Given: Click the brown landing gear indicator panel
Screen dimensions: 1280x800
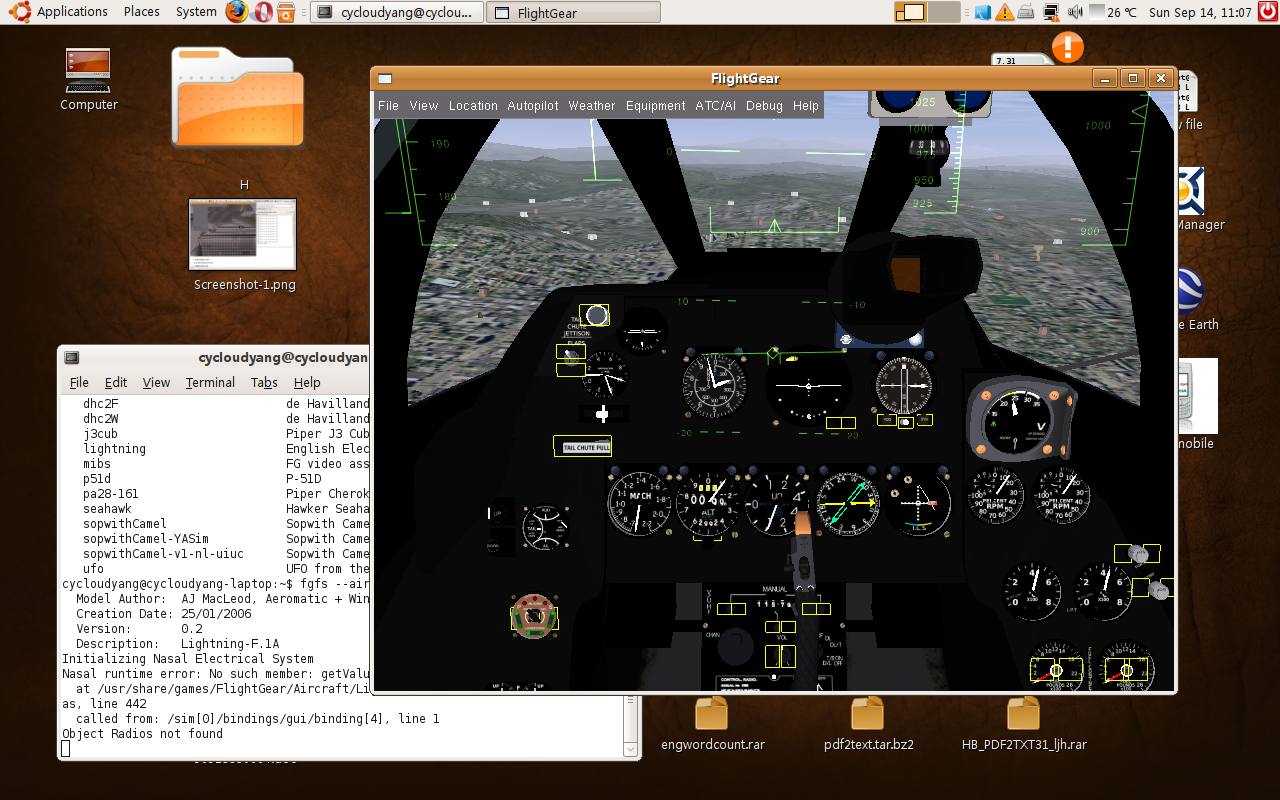Looking at the screenshot, I should 534,617.
